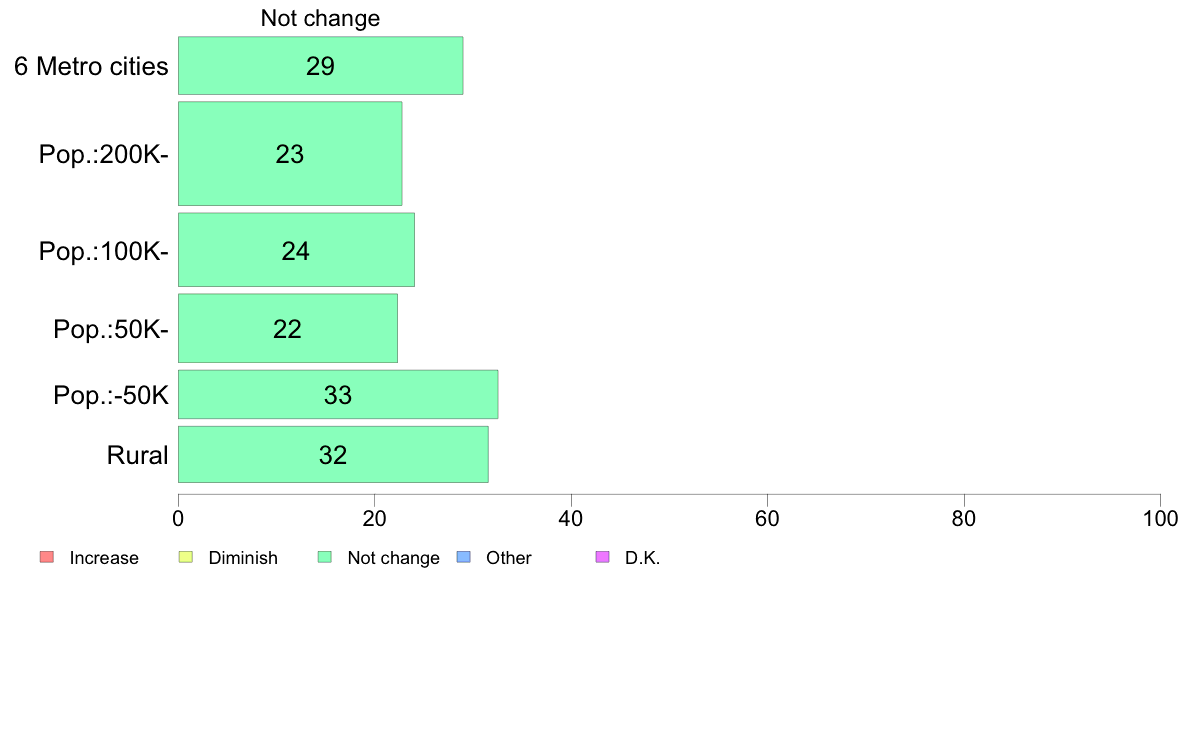Click the green Not change legend swatch
Screen dimensions: 1188x736
[x=325, y=557]
